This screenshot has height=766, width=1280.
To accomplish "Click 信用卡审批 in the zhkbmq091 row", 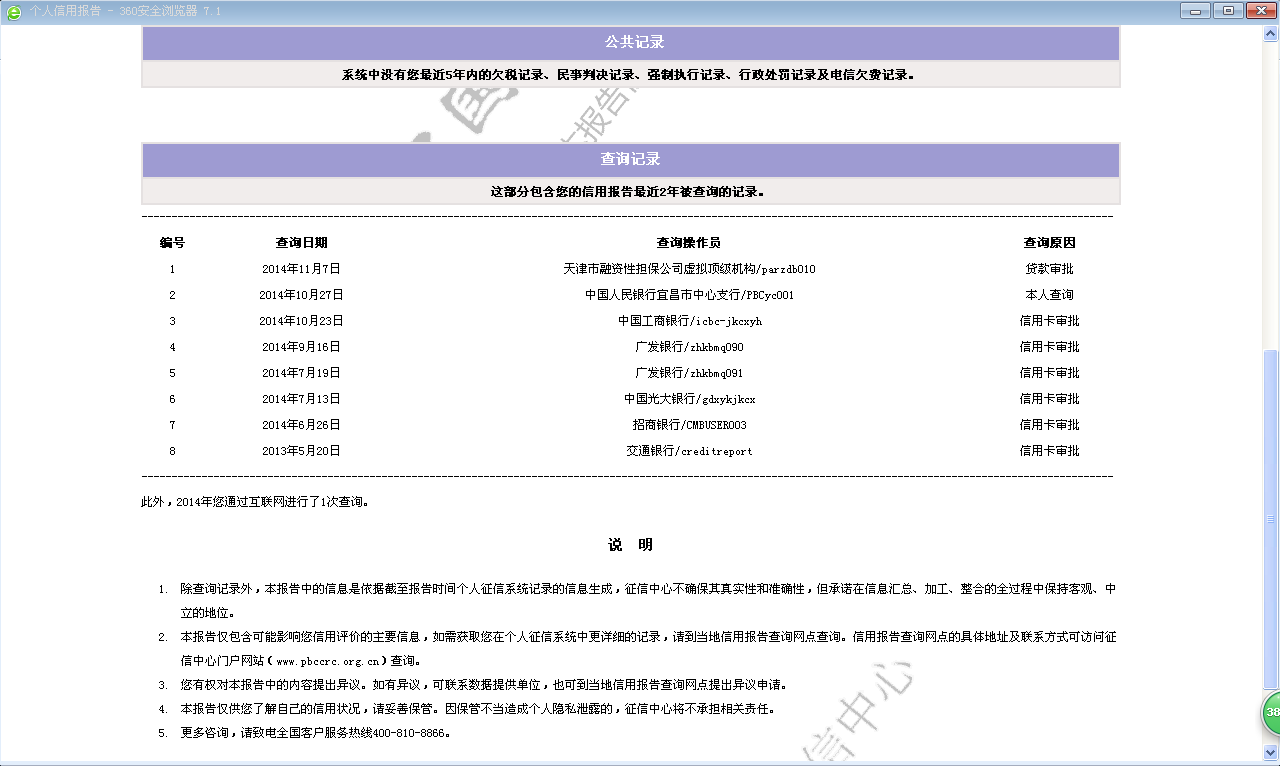I will (1050, 373).
